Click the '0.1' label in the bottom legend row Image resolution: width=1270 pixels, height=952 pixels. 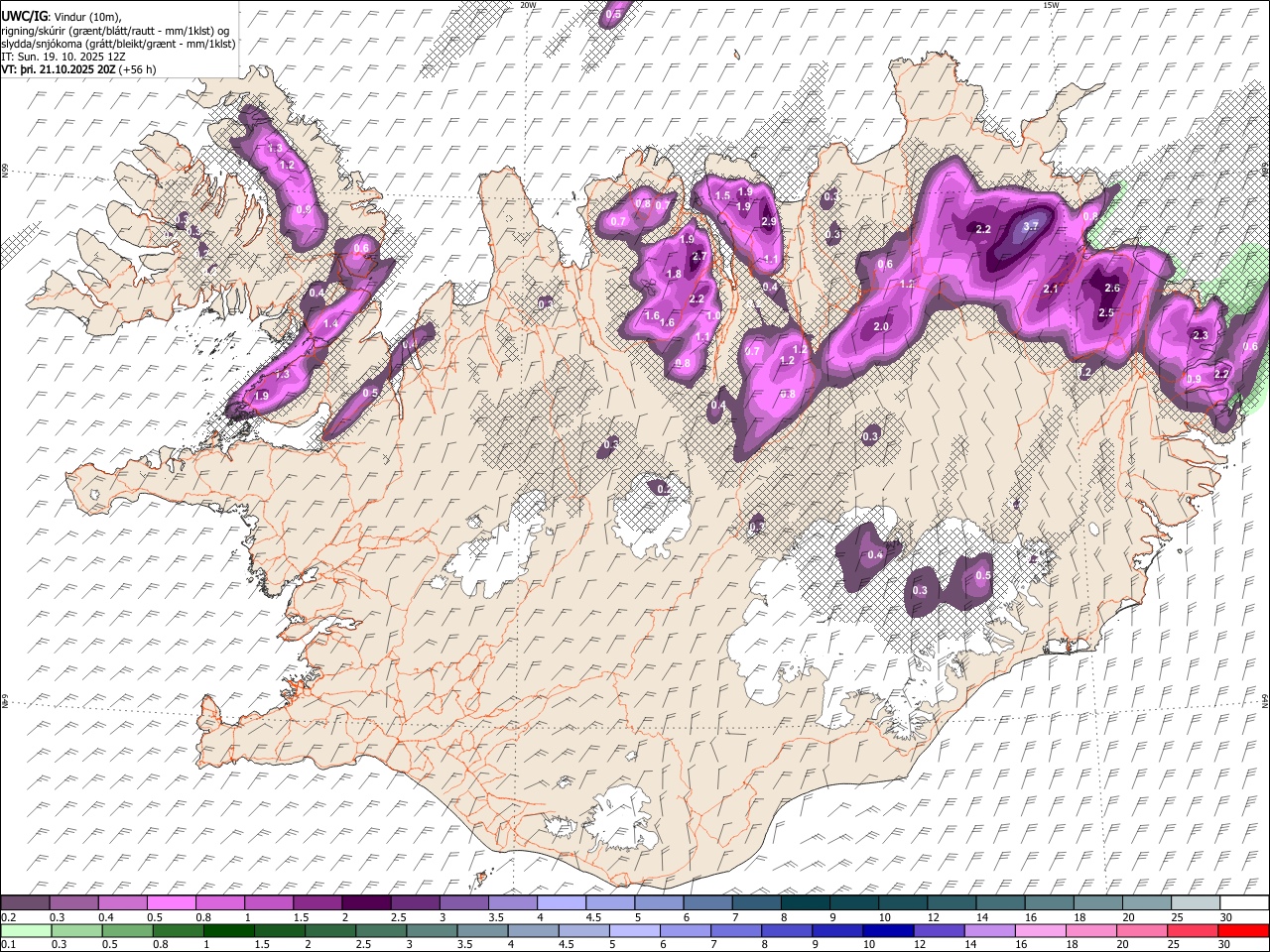click(x=9, y=944)
